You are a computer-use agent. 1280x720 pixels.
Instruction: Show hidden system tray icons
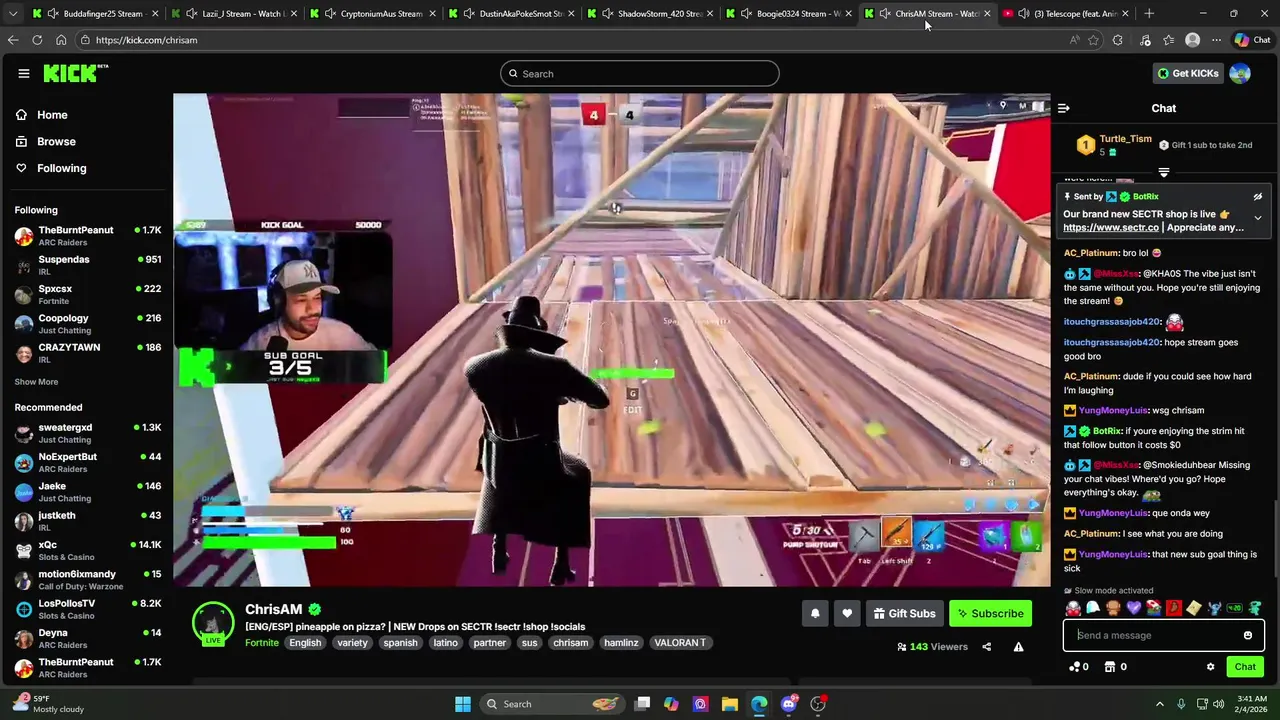[x=1160, y=704]
